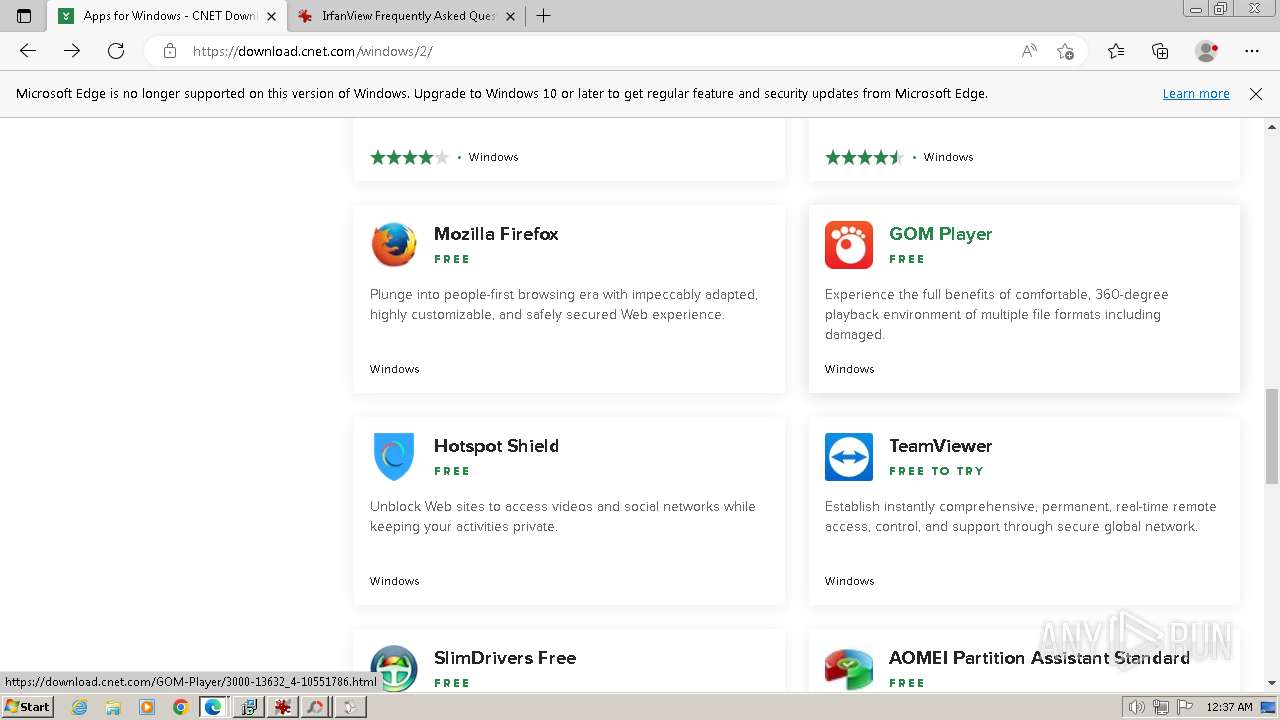Open the SlimDrivers Free app icon

click(x=394, y=668)
